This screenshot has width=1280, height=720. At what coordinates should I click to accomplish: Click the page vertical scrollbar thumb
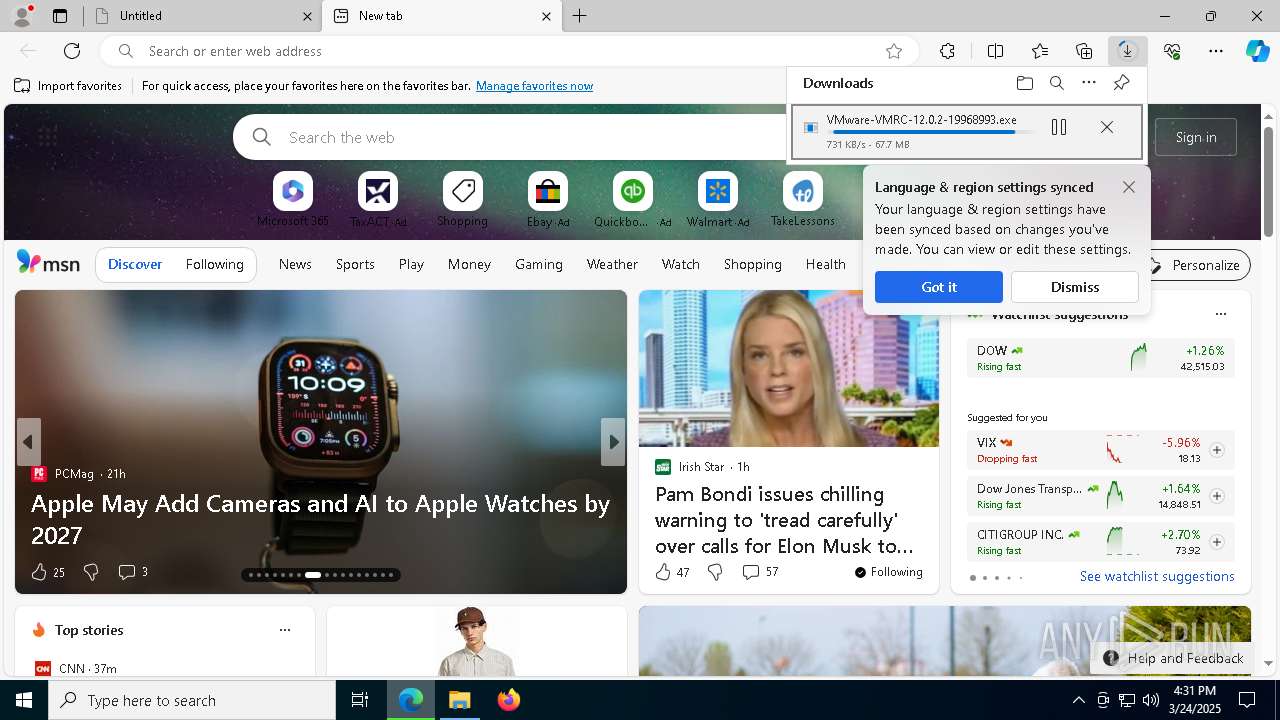(x=1268, y=181)
